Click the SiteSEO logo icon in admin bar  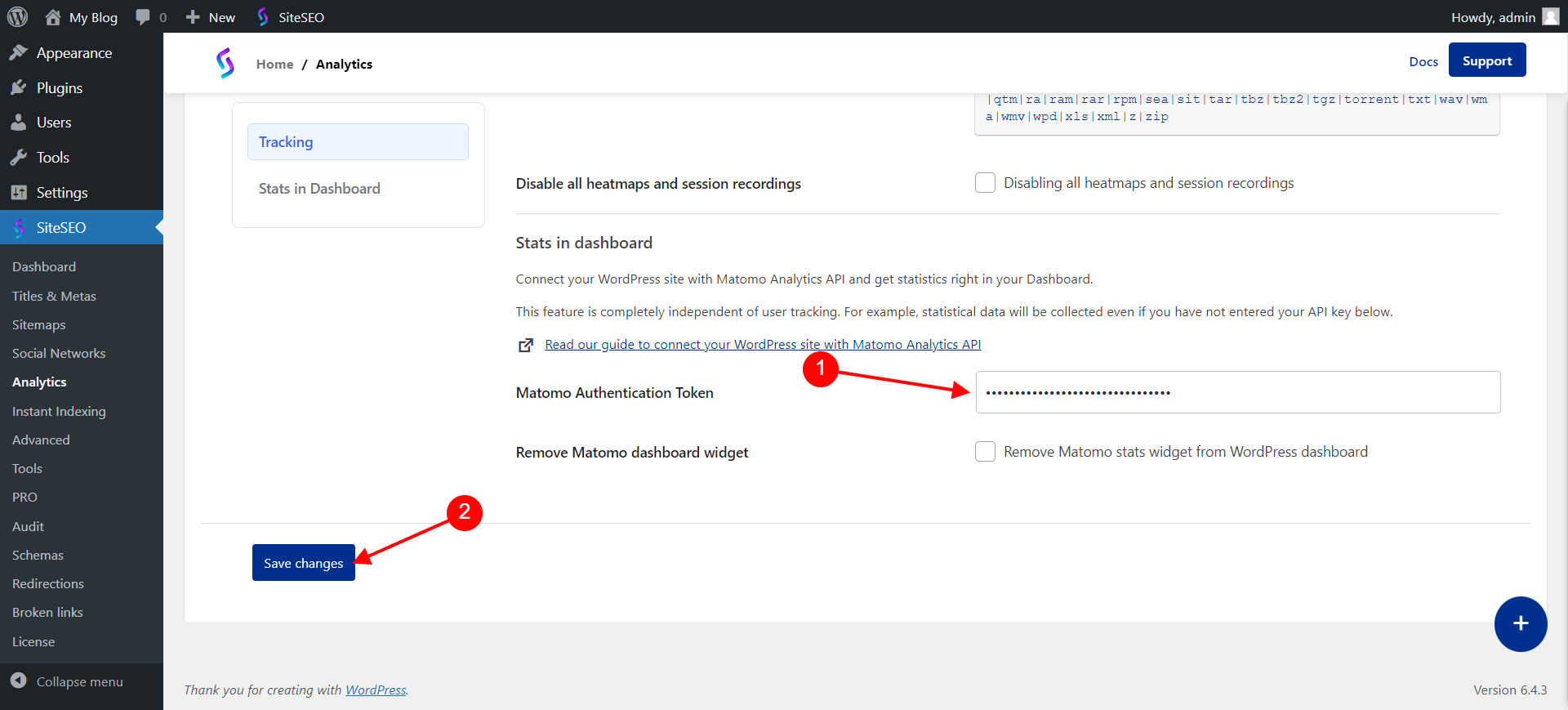tap(263, 17)
